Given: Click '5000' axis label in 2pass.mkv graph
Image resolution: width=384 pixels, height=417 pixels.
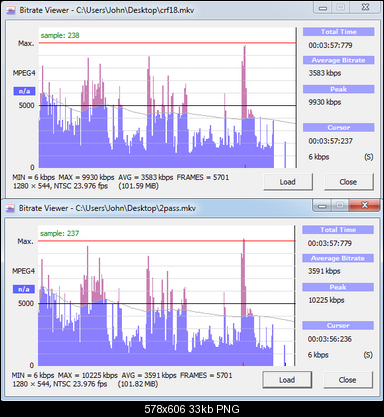Looking at the screenshot, I should pos(26,304).
